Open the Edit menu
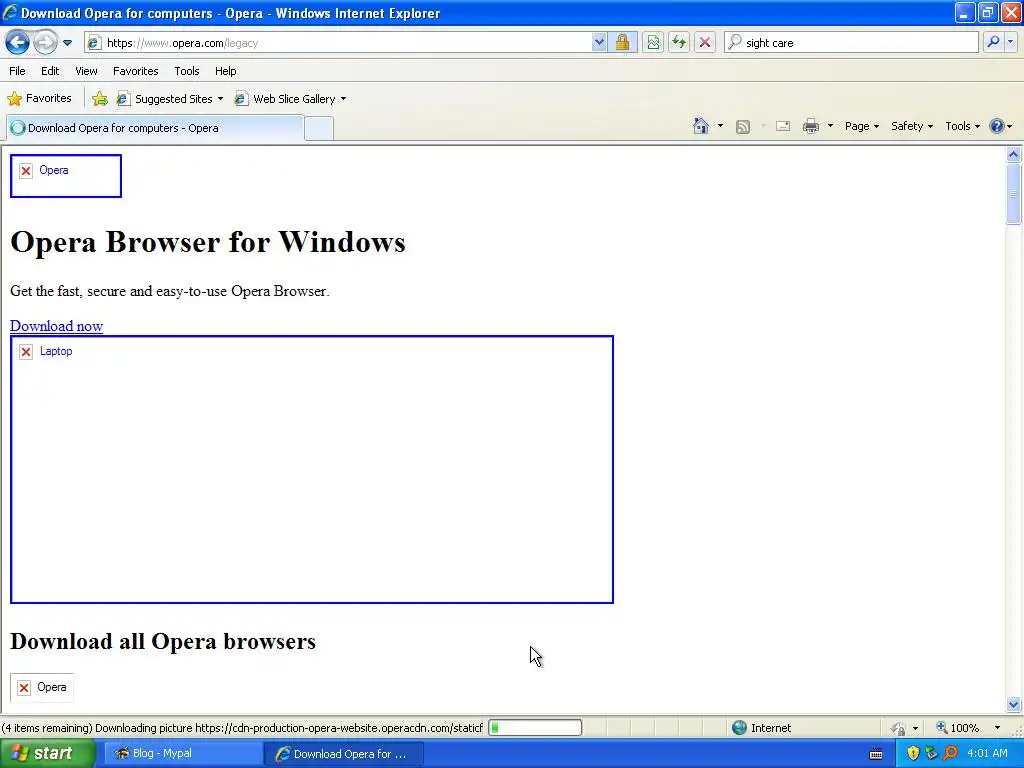The width and height of the screenshot is (1024, 768). [x=50, y=71]
